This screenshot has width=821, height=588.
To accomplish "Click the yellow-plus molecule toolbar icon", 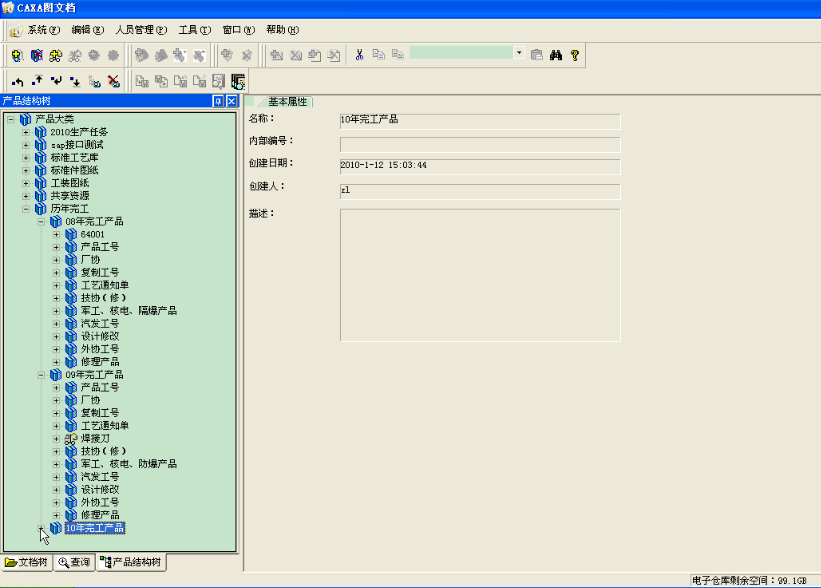I will click(56, 55).
